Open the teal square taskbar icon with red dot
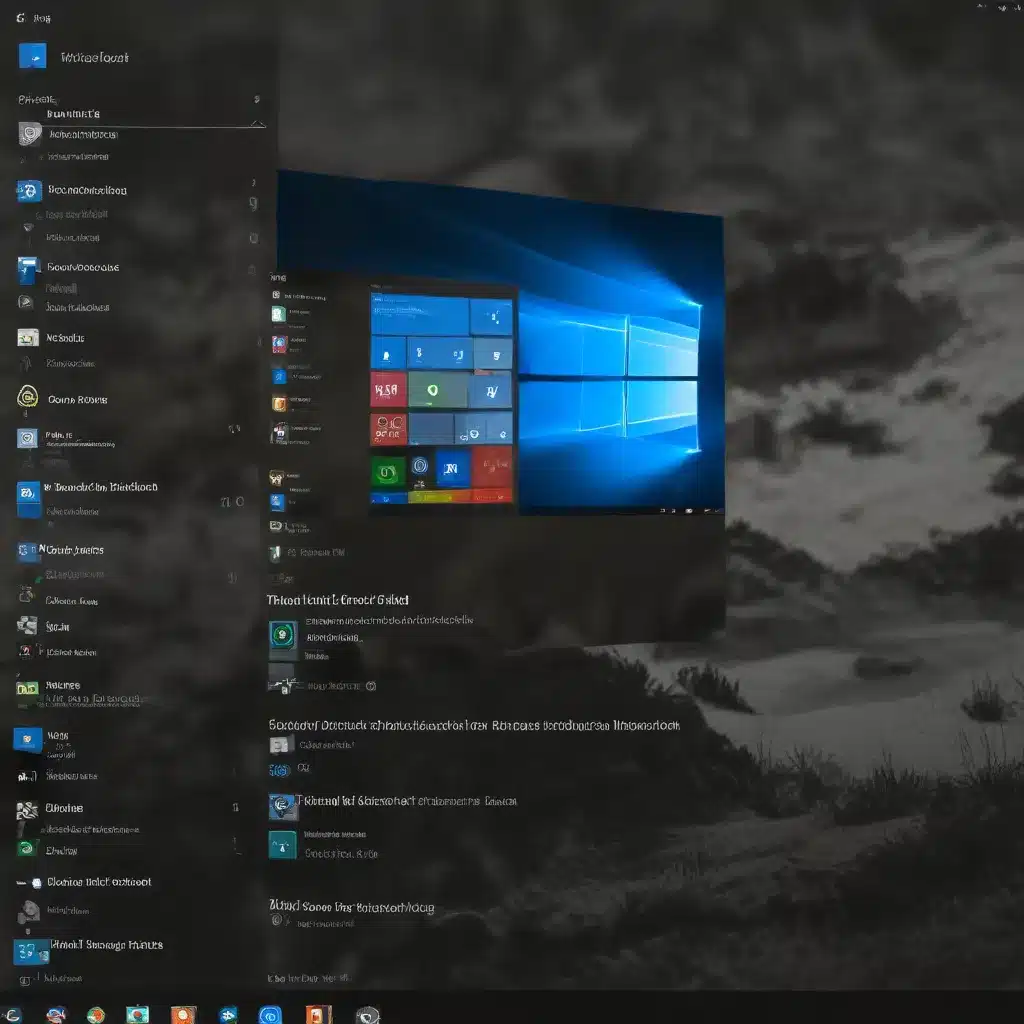Viewport: 1024px width, 1024px height. 138,1014
